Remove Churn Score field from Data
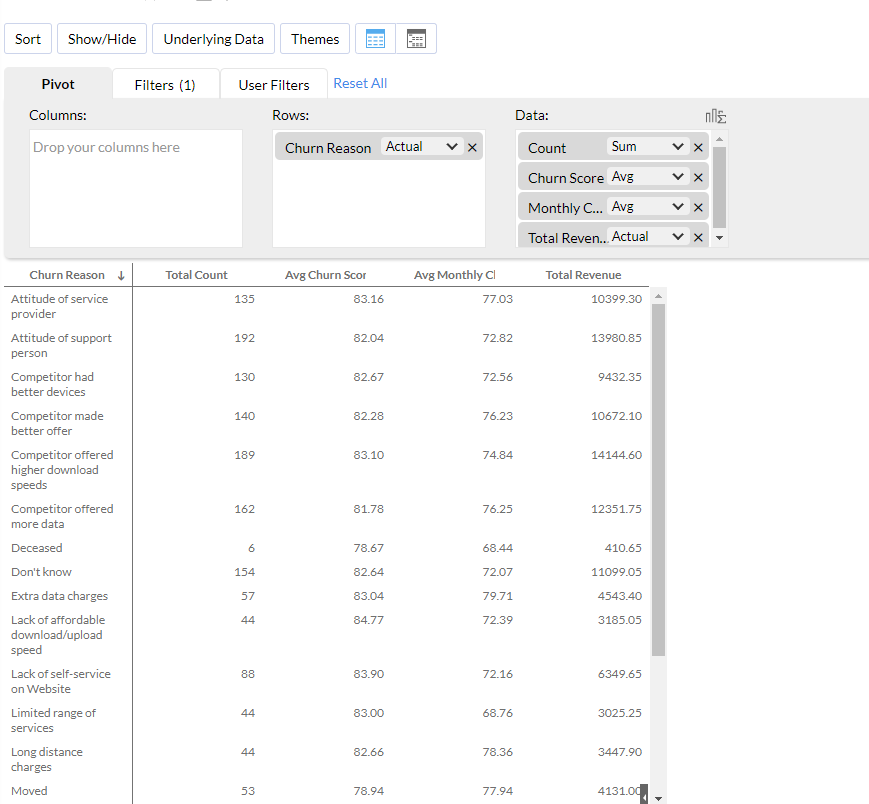Image resolution: width=869 pixels, height=804 pixels. coord(698,177)
